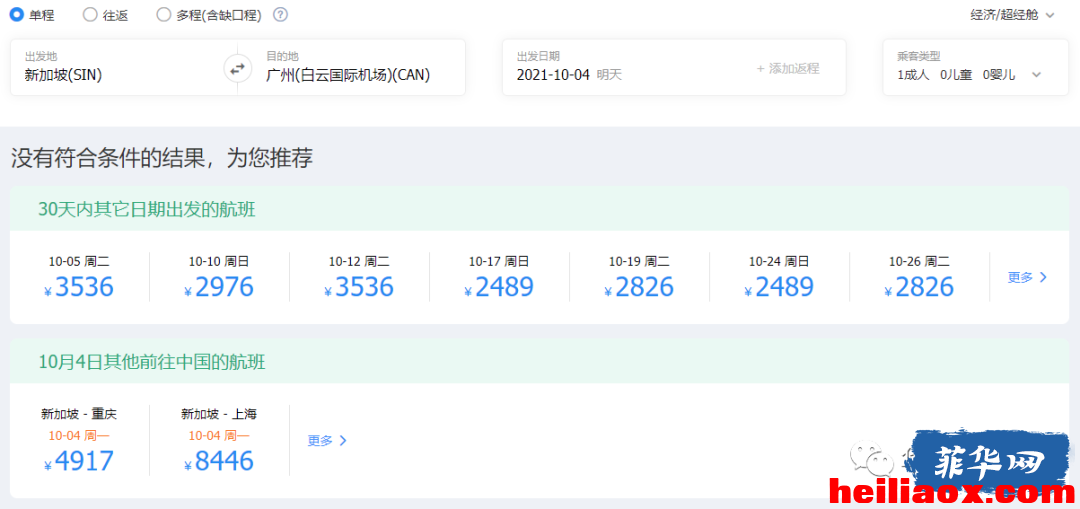The width and height of the screenshot is (1080, 509).
Task: Show 更多 dates in 30-day flights row
Action: click(x=1028, y=277)
